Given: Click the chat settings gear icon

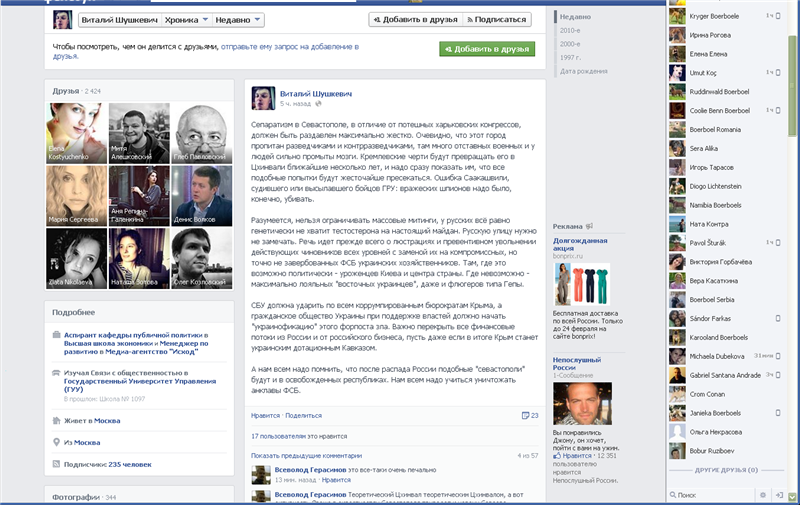Looking at the screenshot, I should click(x=764, y=494).
